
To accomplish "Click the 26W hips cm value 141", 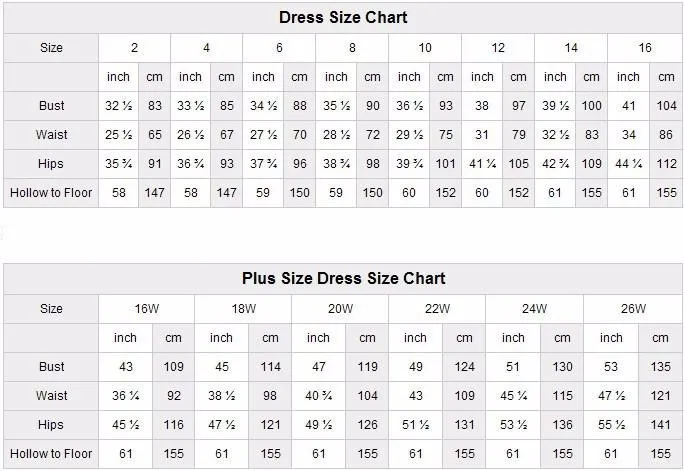I will pyautogui.click(x=660, y=425).
